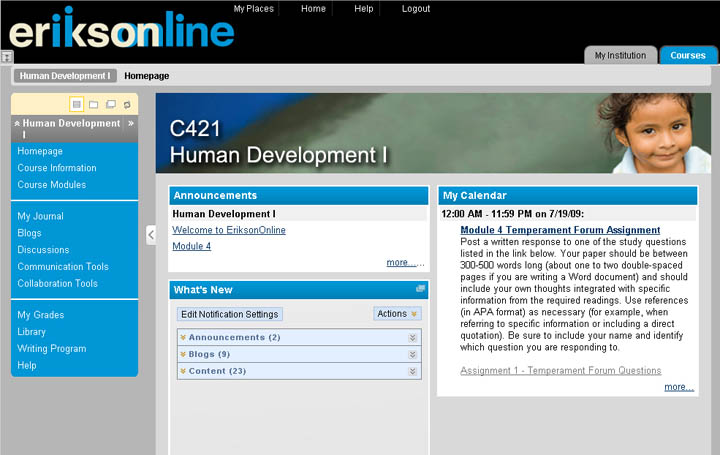Open My Journal in the sidebar

pos(40,216)
